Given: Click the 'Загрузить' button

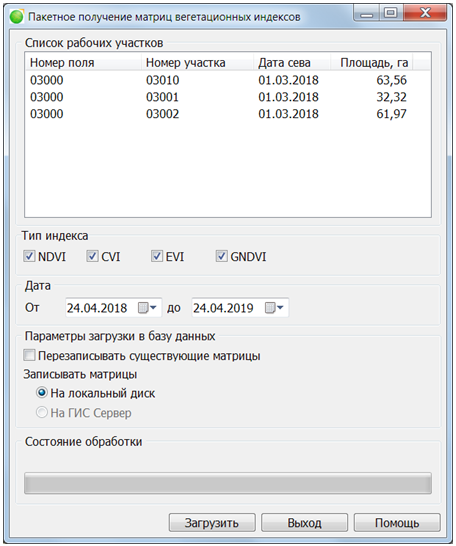Looking at the screenshot, I should click(212, 523).
